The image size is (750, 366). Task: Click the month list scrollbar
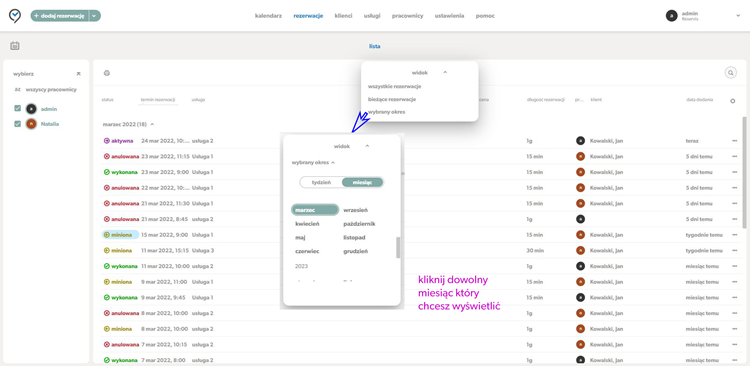[x=398, y=247]
